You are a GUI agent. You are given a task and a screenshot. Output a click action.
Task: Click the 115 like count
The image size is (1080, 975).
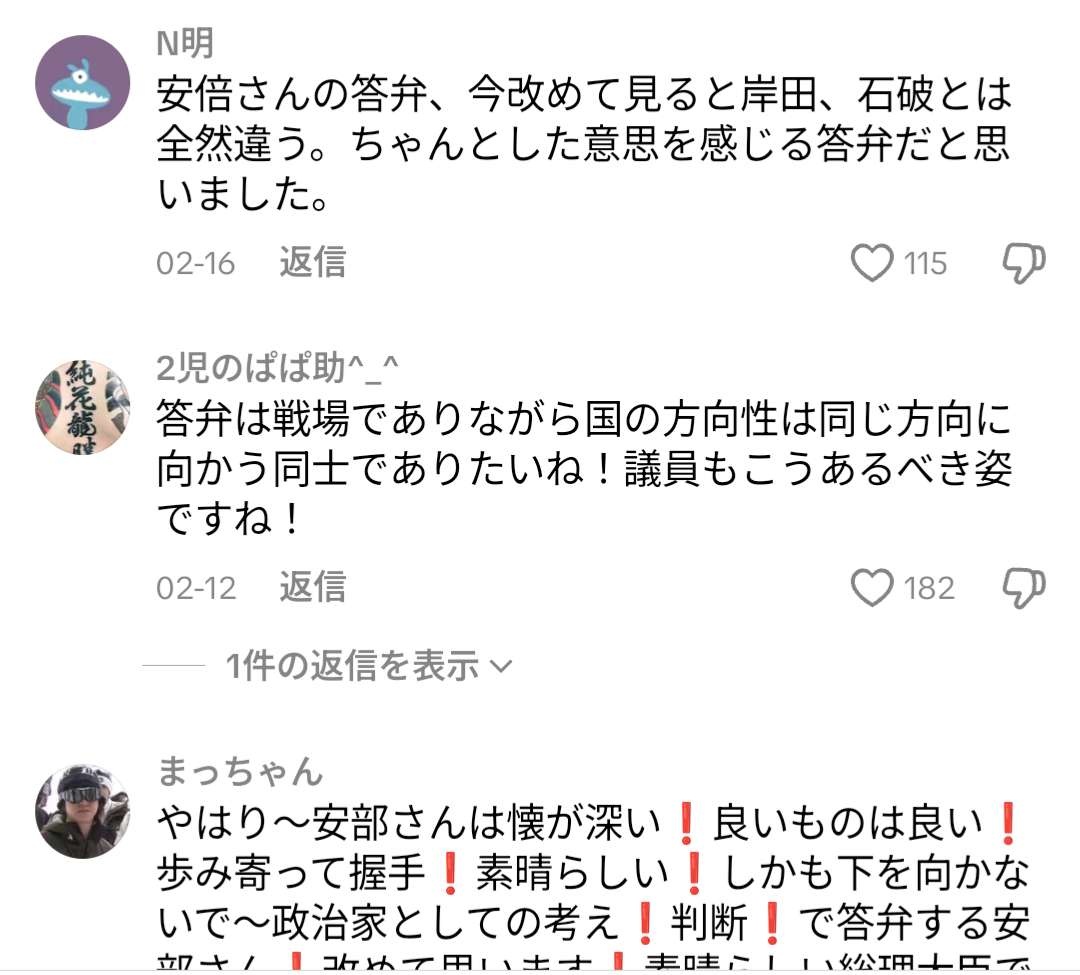click(x=925, y=264)
